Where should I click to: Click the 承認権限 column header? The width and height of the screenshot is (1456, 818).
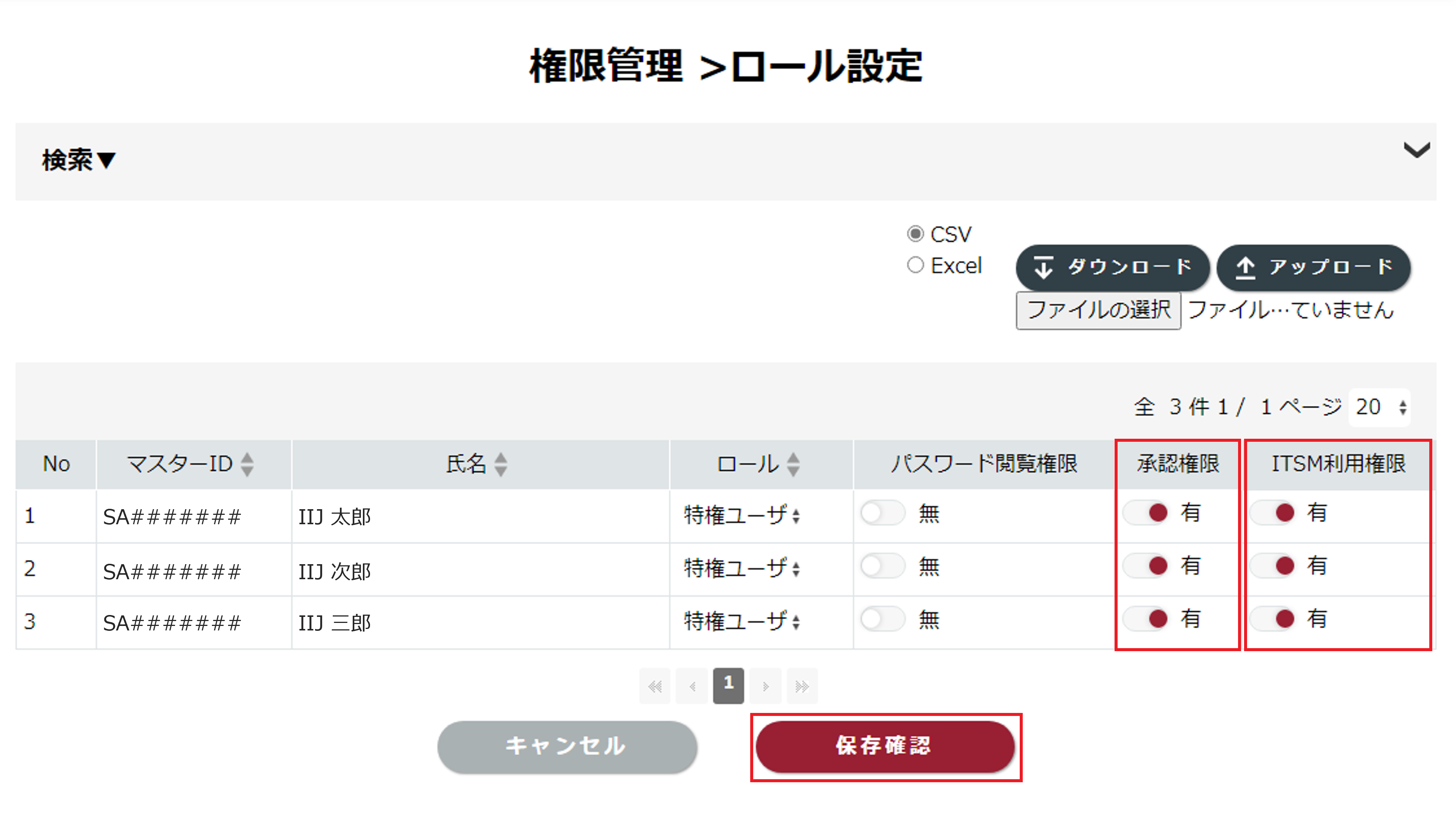[1178, 464]
